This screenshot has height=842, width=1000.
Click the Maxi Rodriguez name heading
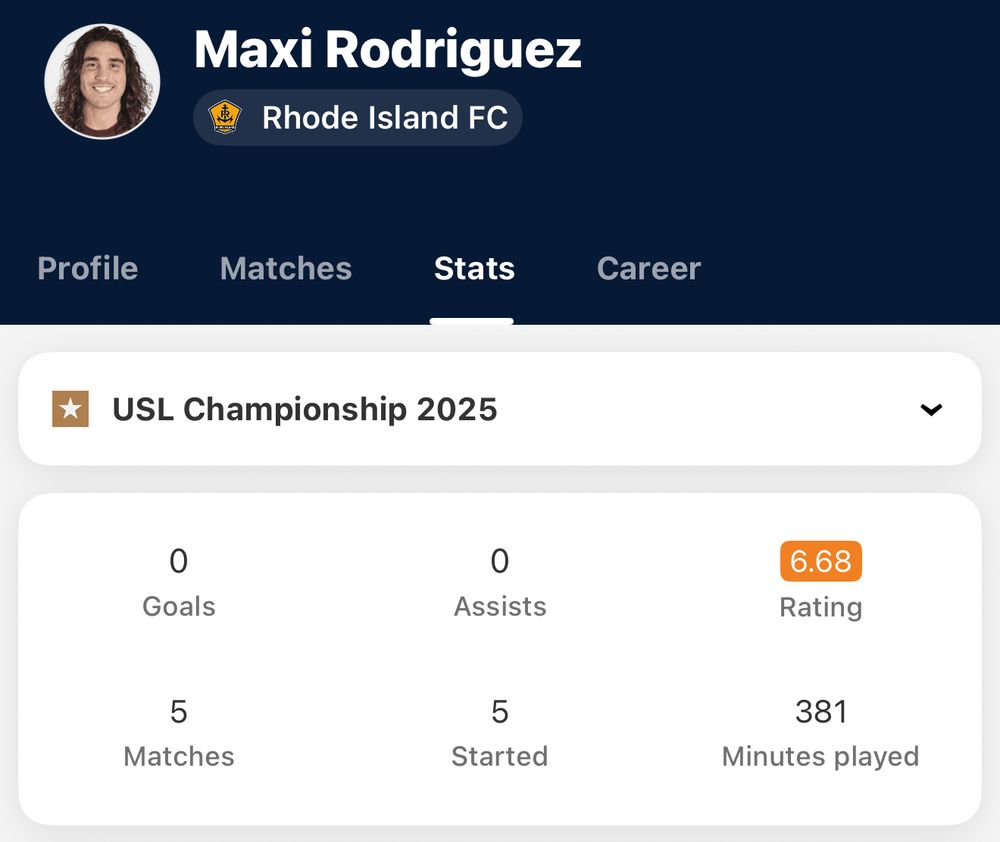tap(388, 49)
